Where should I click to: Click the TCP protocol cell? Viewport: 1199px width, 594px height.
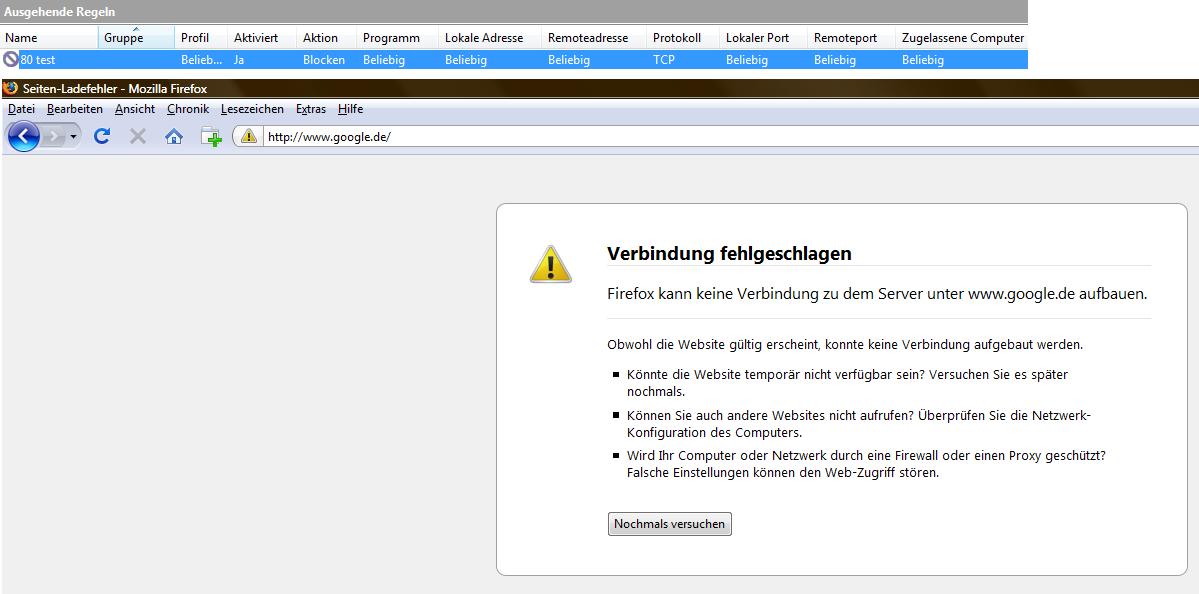[664, 60]
